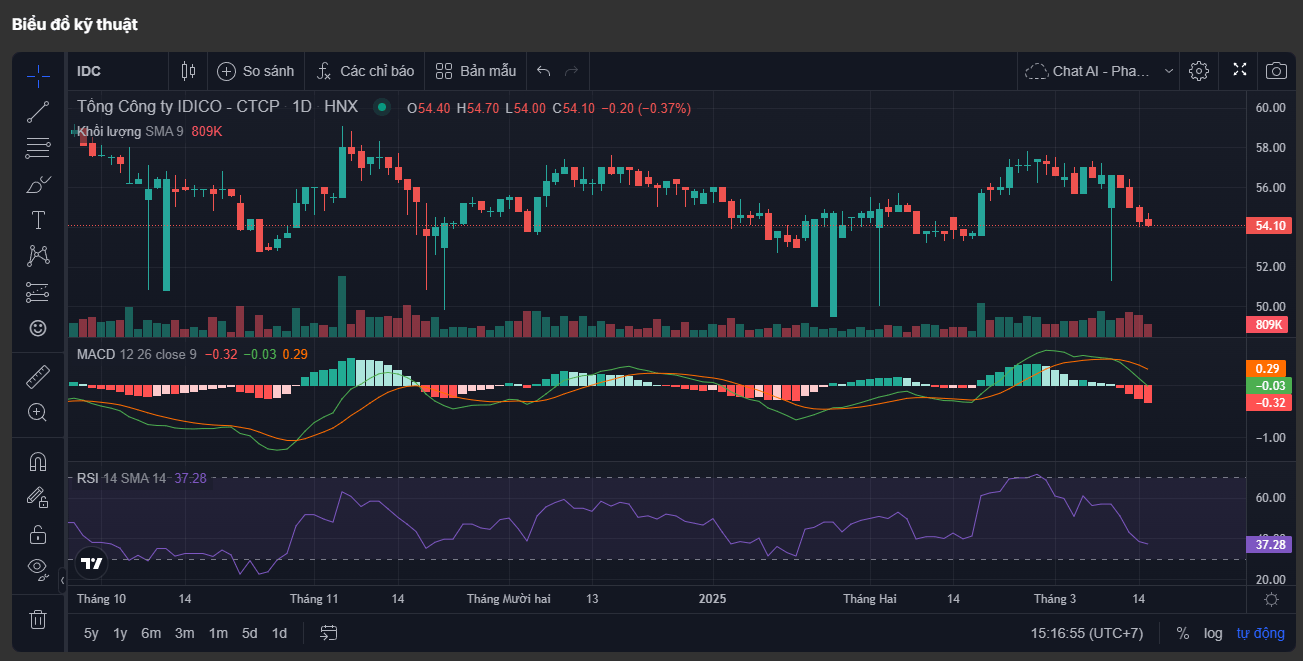1303x661 pixels.
Task: Select the trend line drawing tool
Action: [38, 112]
